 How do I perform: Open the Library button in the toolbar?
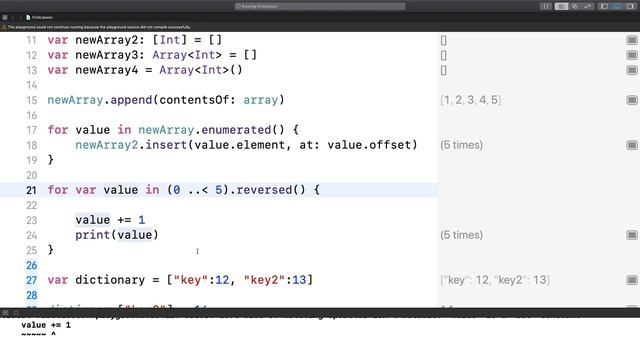pyautogui.click(x=546, y=6)
